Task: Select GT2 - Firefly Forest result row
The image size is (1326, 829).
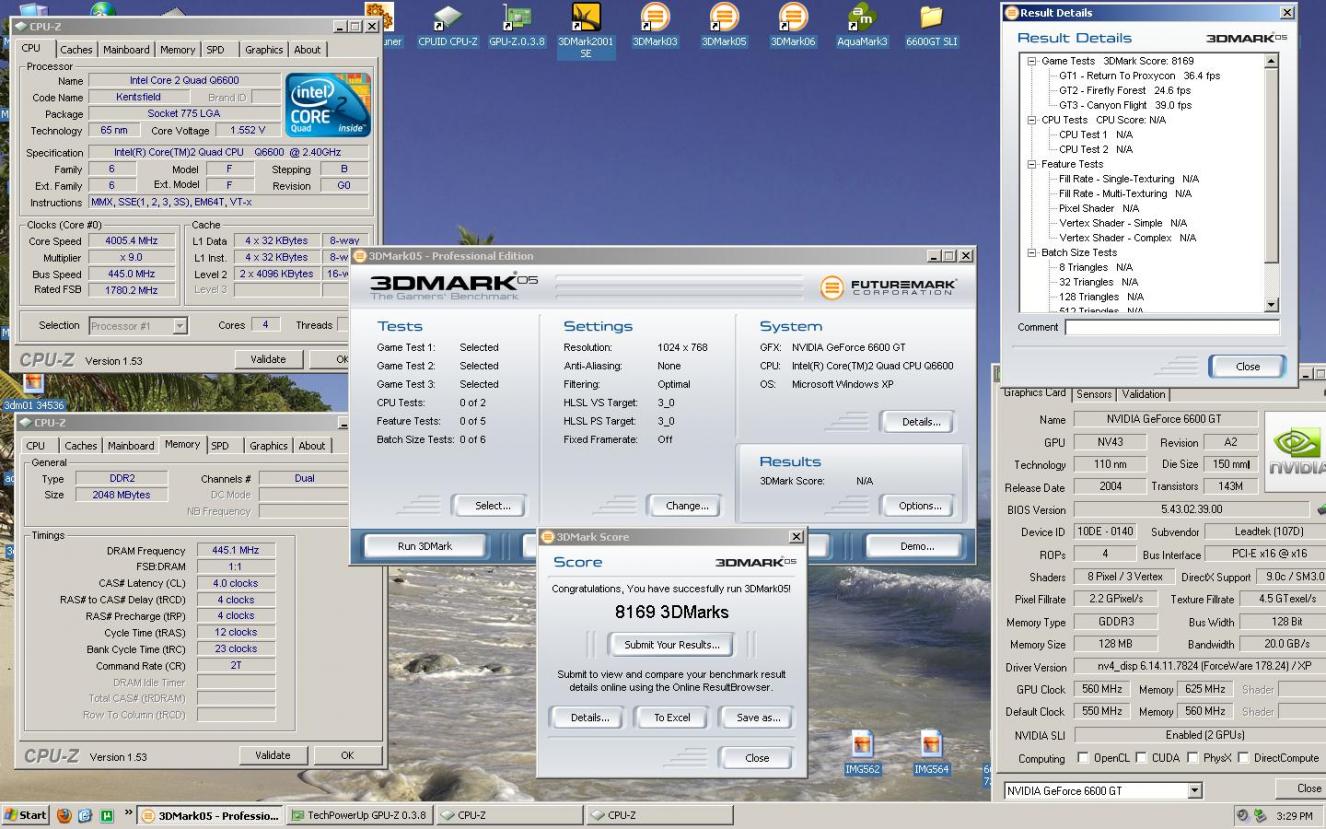Action: (1125, 91)
